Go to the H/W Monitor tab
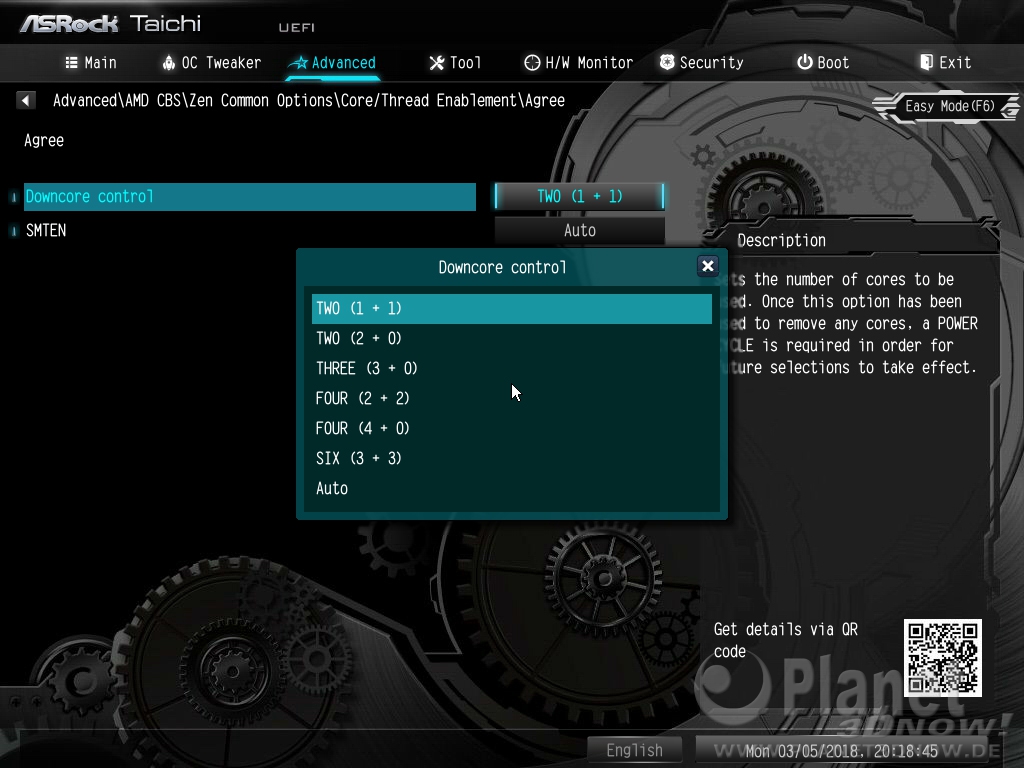1024x768 pixels. coord(579,63)
